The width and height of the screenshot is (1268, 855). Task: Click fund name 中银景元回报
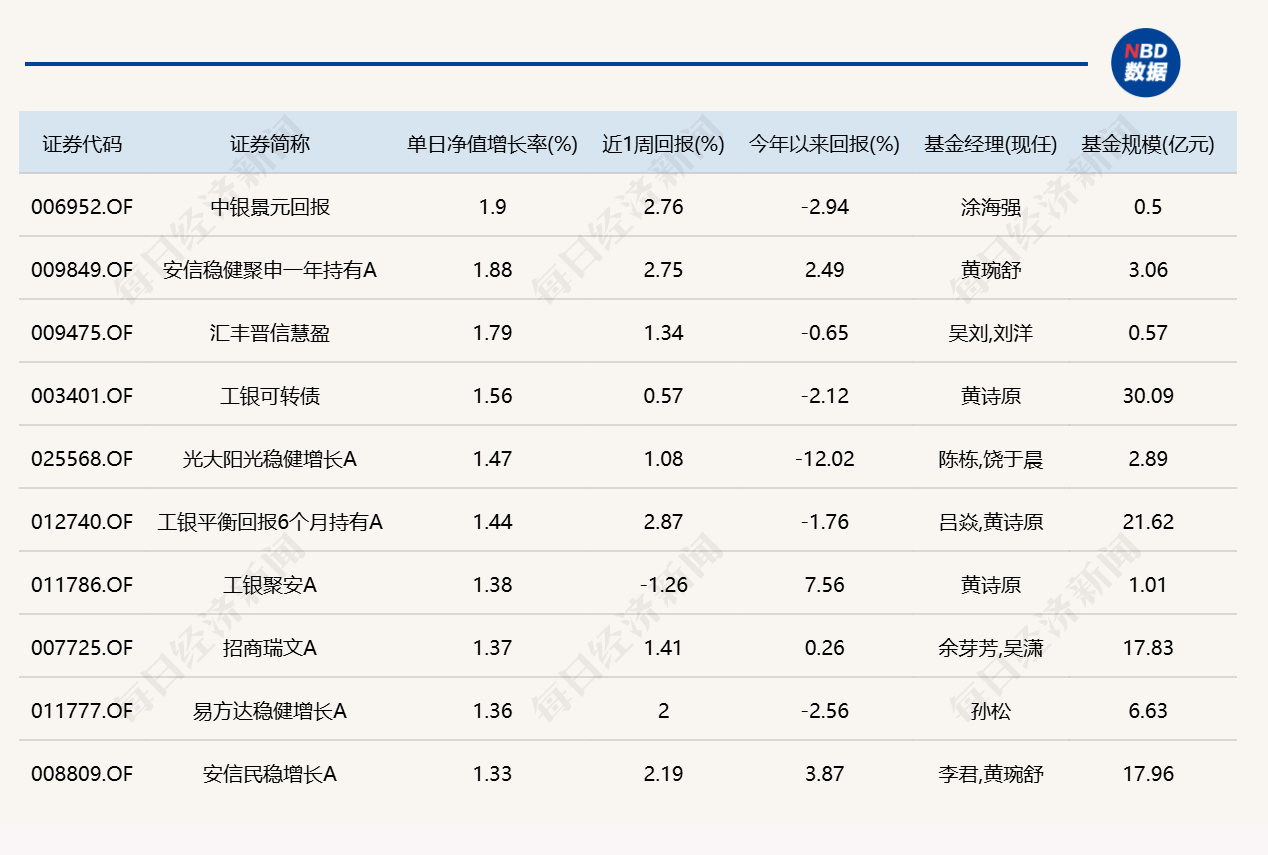[270, 207]
